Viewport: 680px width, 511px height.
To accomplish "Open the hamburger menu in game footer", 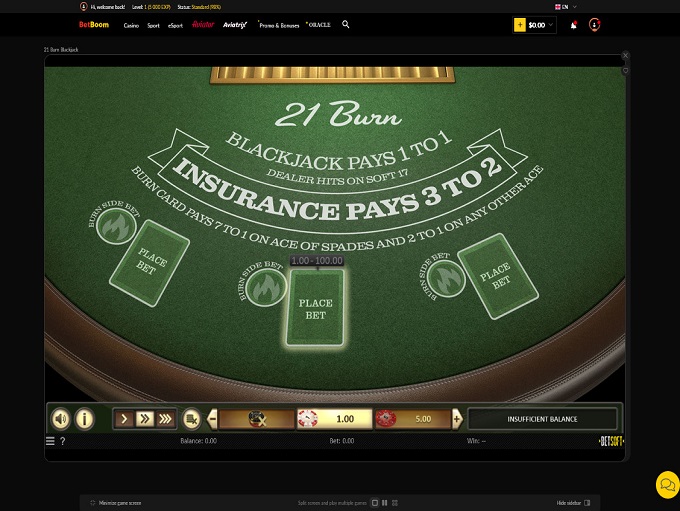I will tap(50, 441).
